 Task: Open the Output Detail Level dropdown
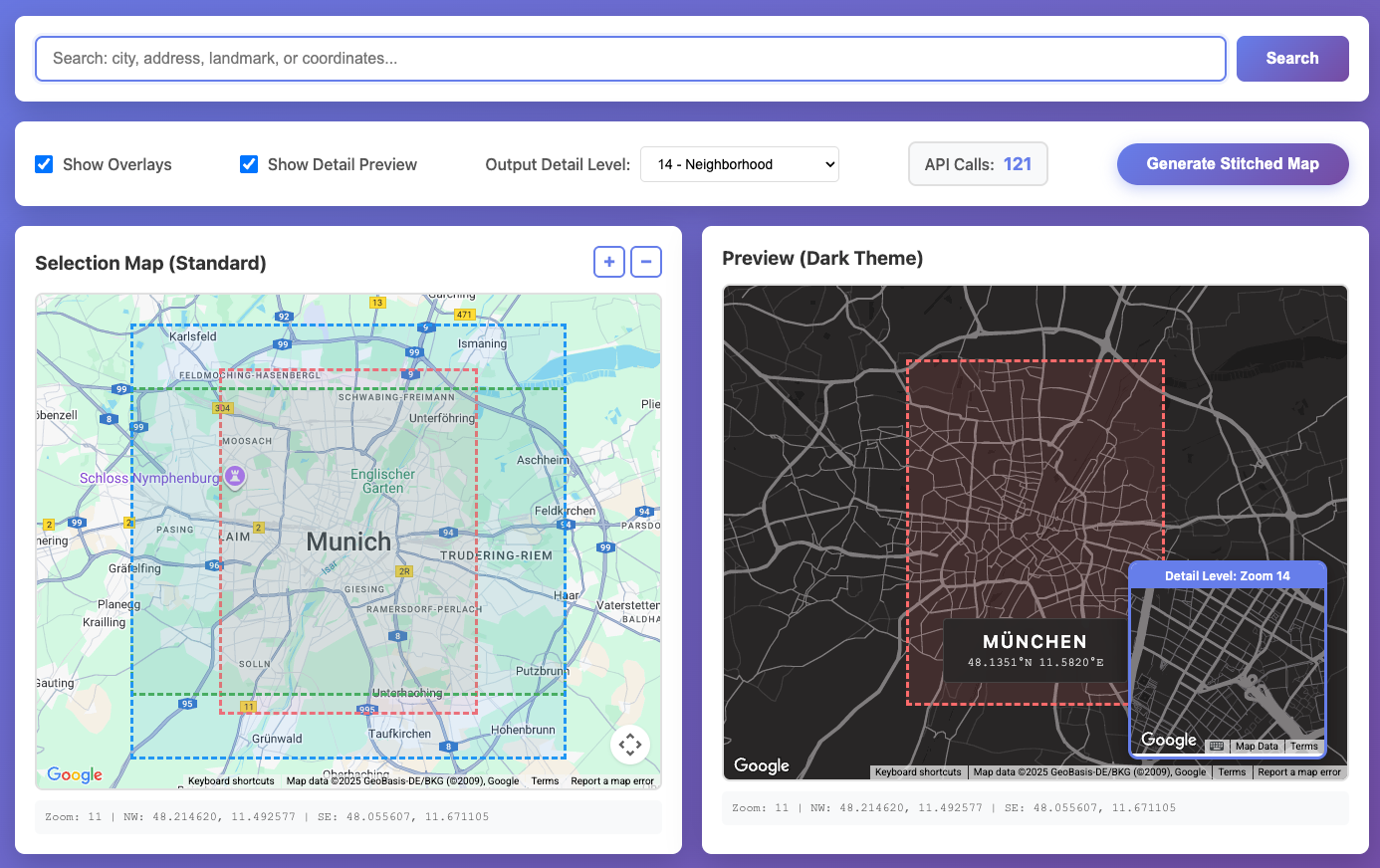[x=740, y=164]
